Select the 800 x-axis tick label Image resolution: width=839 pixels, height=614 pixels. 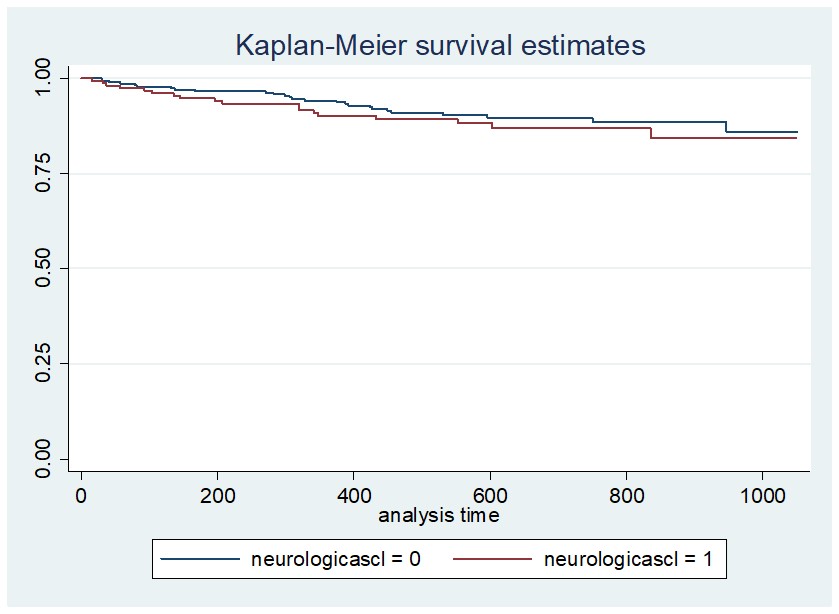626,495
